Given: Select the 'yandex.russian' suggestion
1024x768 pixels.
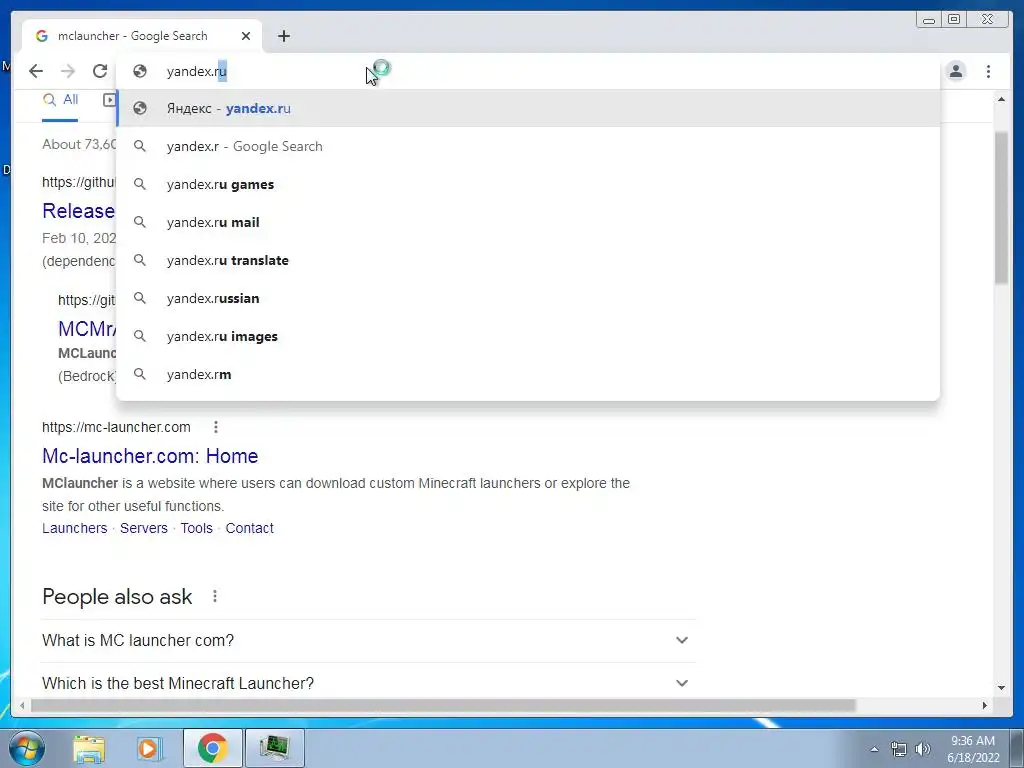Looking at the screenshot, I should [528, 298].
